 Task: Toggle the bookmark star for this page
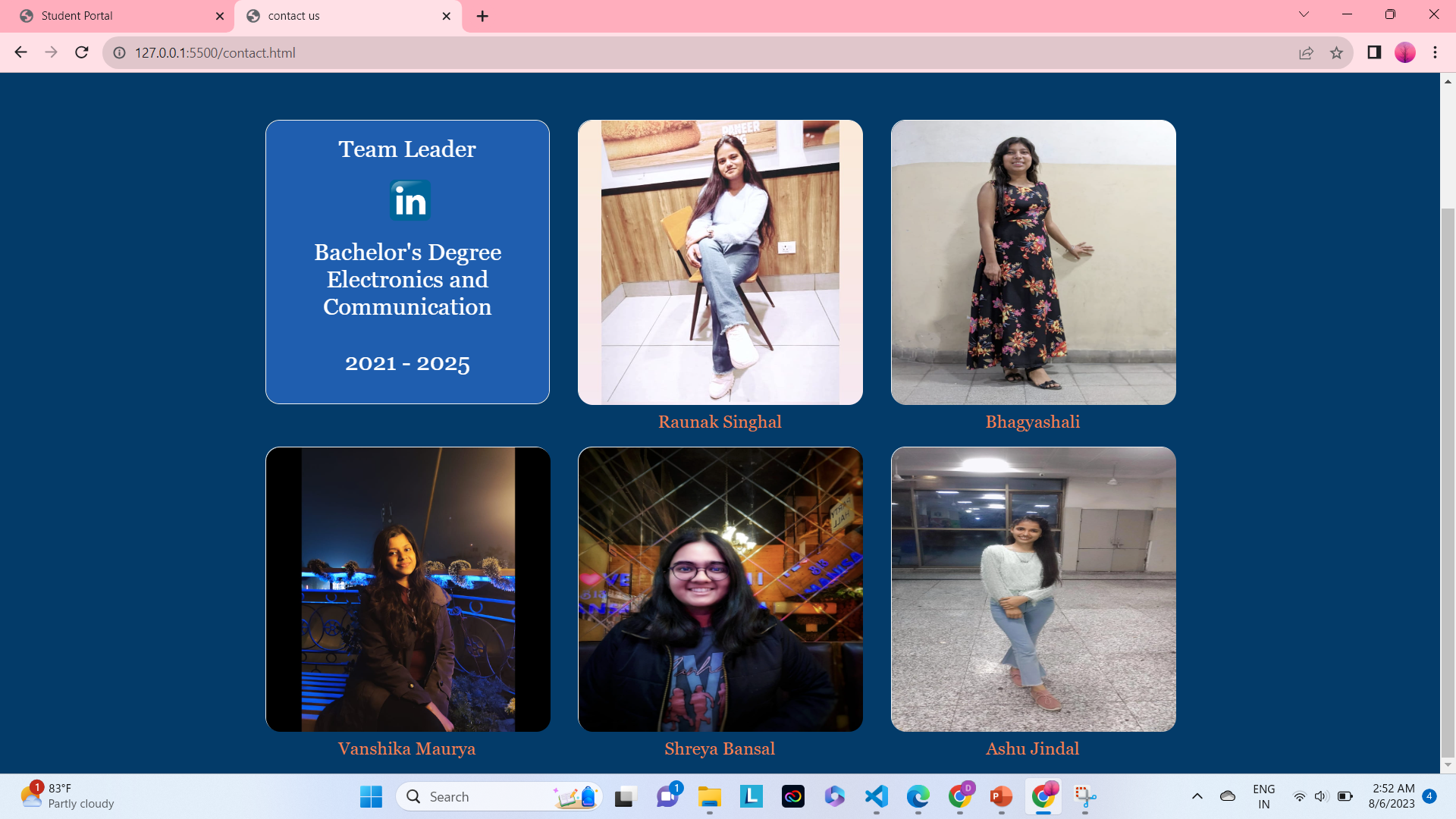[x=1337, y=52]
